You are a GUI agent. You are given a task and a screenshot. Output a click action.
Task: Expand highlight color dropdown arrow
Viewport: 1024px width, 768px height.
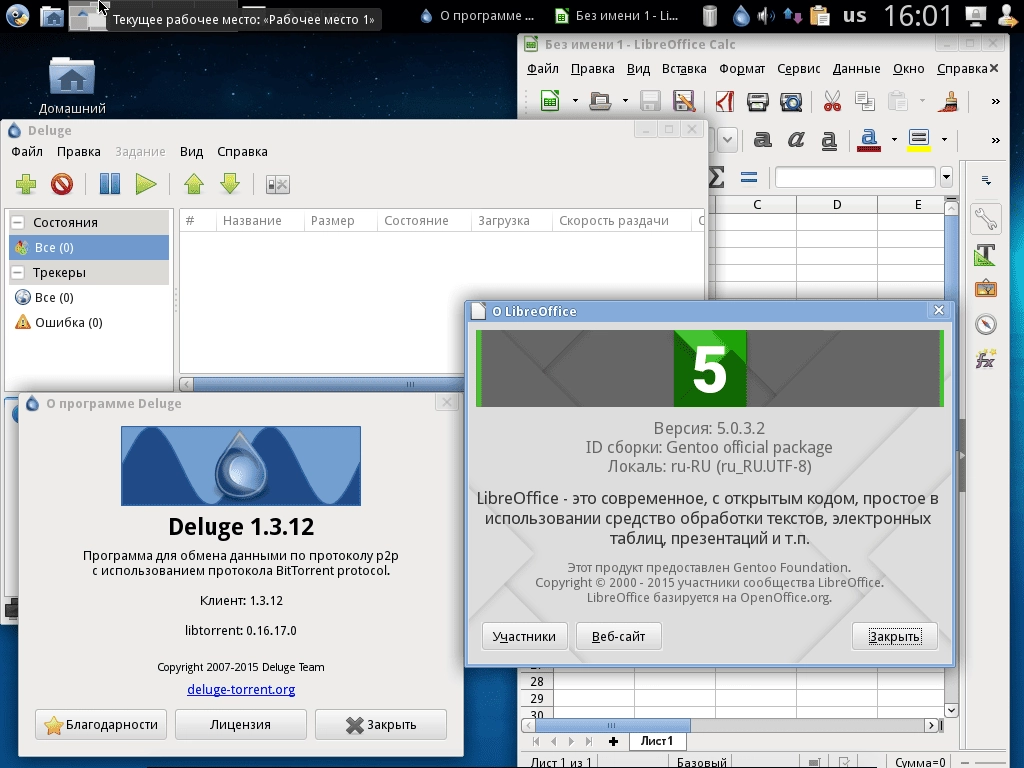[x=944, y=140]
